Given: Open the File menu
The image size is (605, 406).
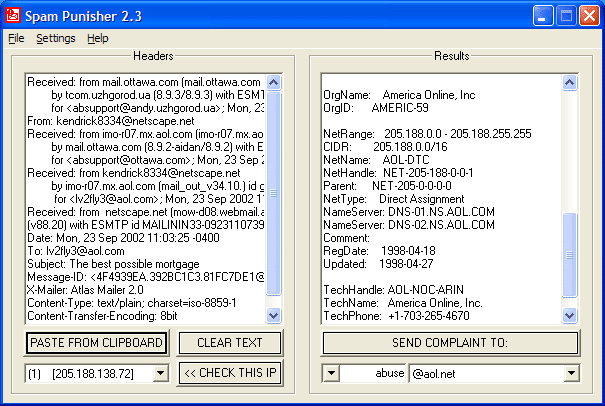Looking at the screenshot, I should point(16,38).
